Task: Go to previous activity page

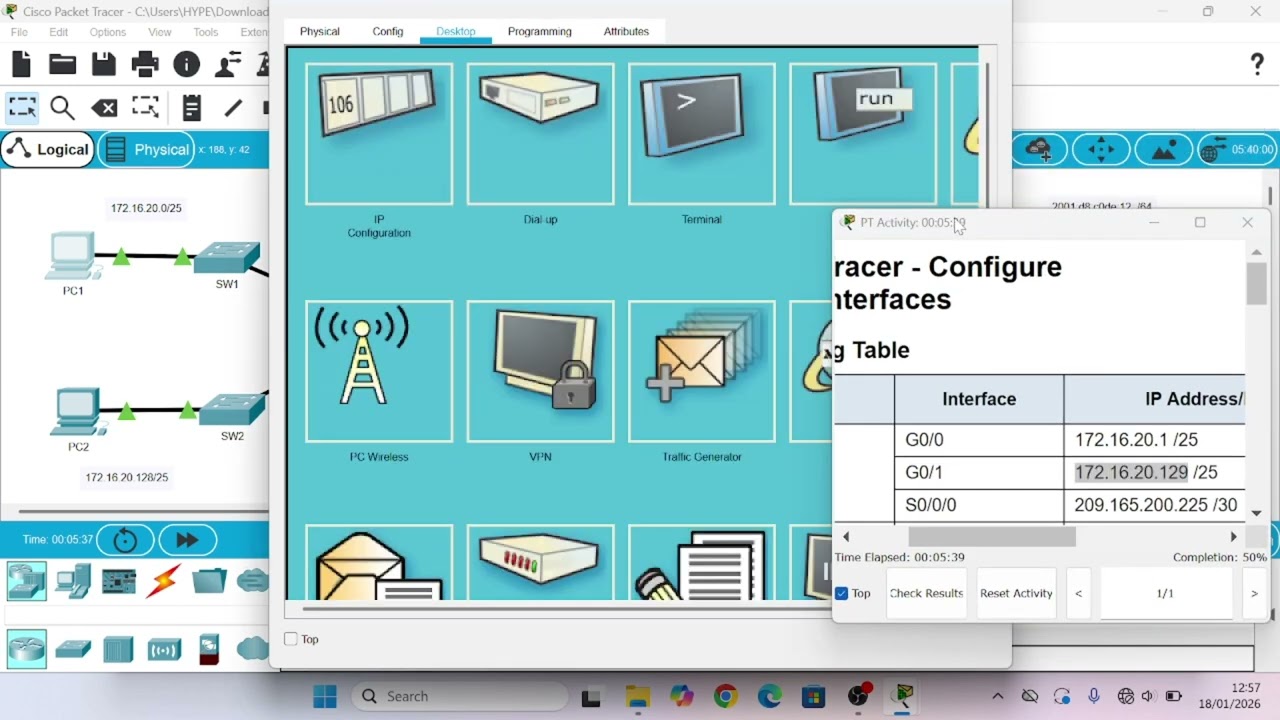Action: coord(1078,593)
